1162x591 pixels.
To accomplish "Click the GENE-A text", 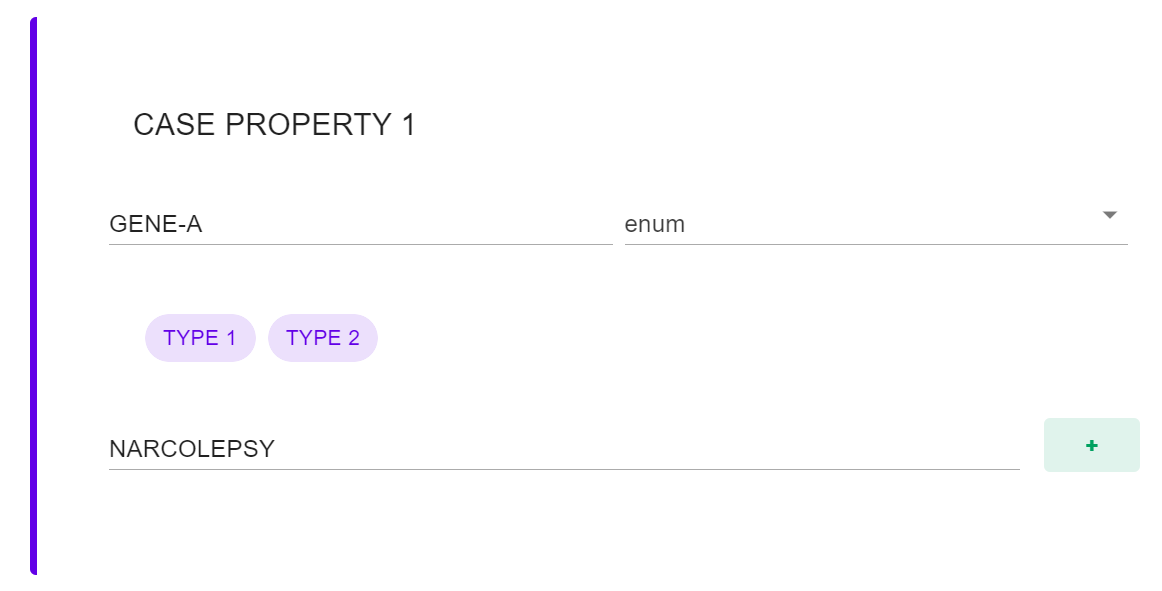I will [x=156, y=225].
